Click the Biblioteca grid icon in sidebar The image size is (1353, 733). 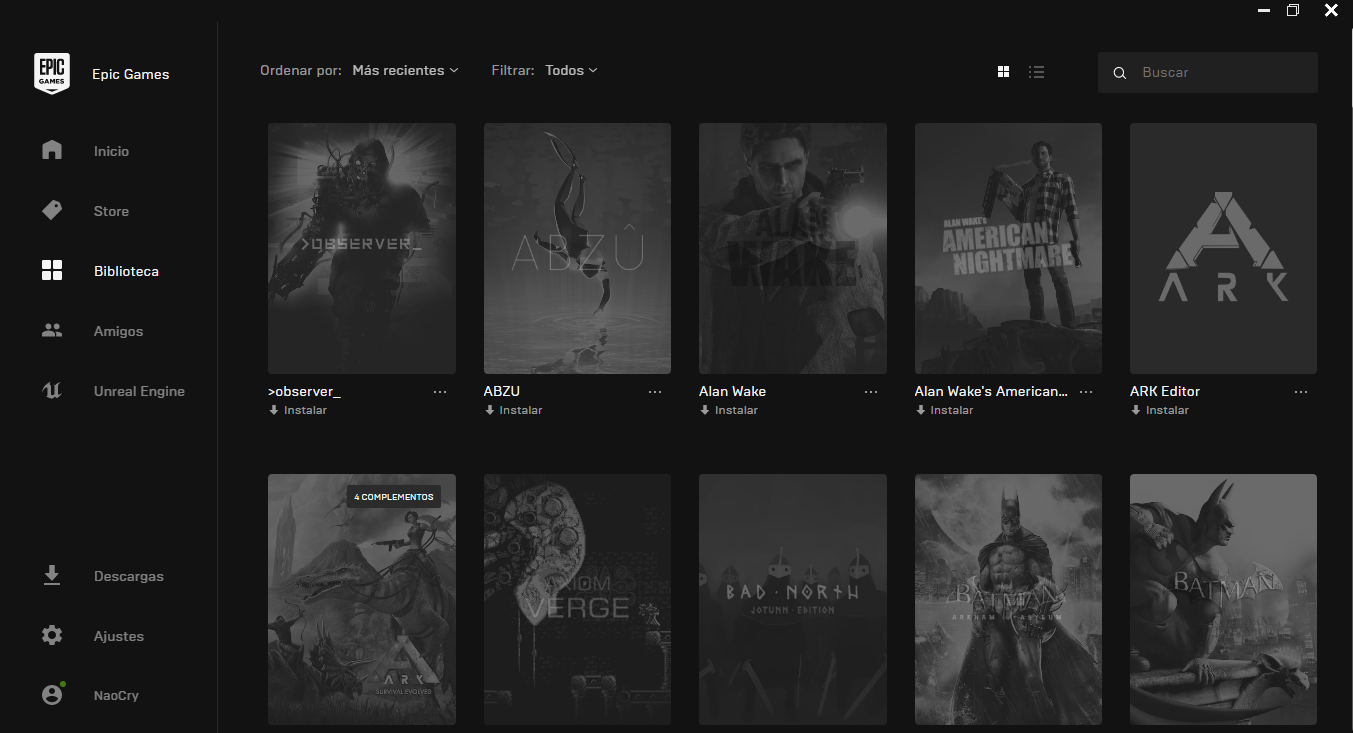52,271
